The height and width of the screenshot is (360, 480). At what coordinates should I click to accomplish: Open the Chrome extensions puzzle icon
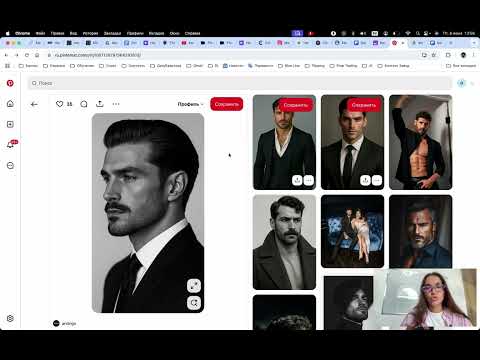[448, 55]
